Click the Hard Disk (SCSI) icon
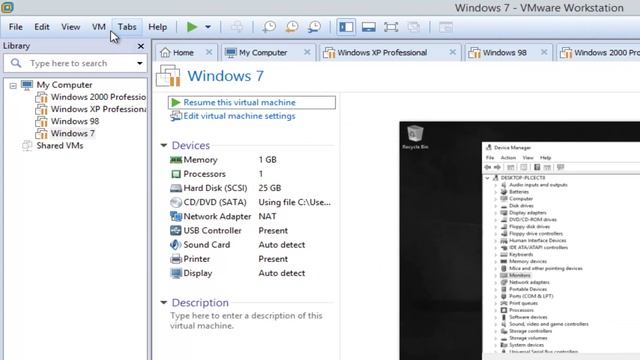This screenshot has width=640, height=360. click(176, 188)
